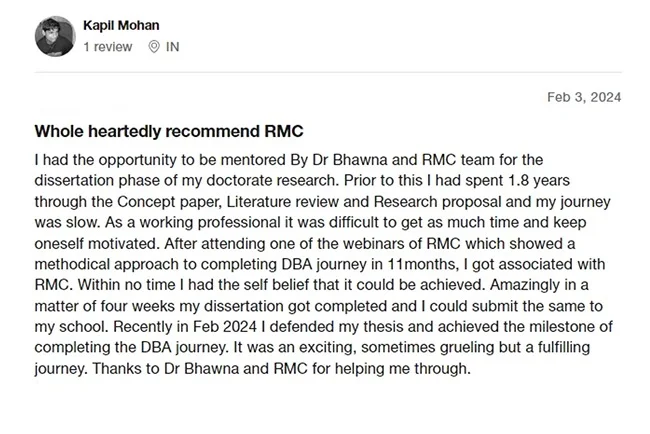Select the IN country code
This screenshot has width=650, height=434.
(172, 47)
